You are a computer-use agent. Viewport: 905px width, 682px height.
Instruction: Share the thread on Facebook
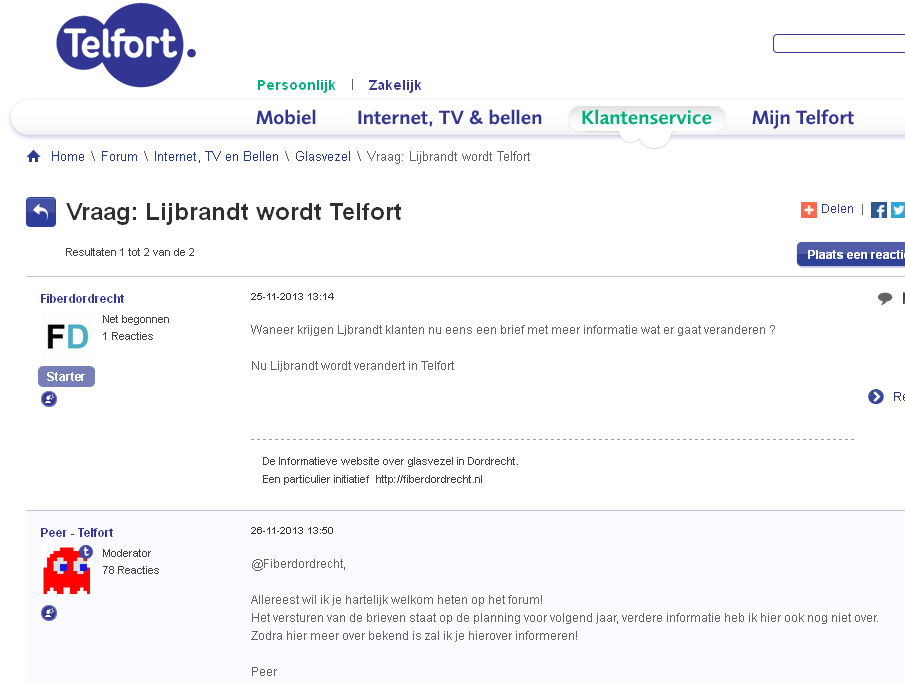tap(879, 210)
